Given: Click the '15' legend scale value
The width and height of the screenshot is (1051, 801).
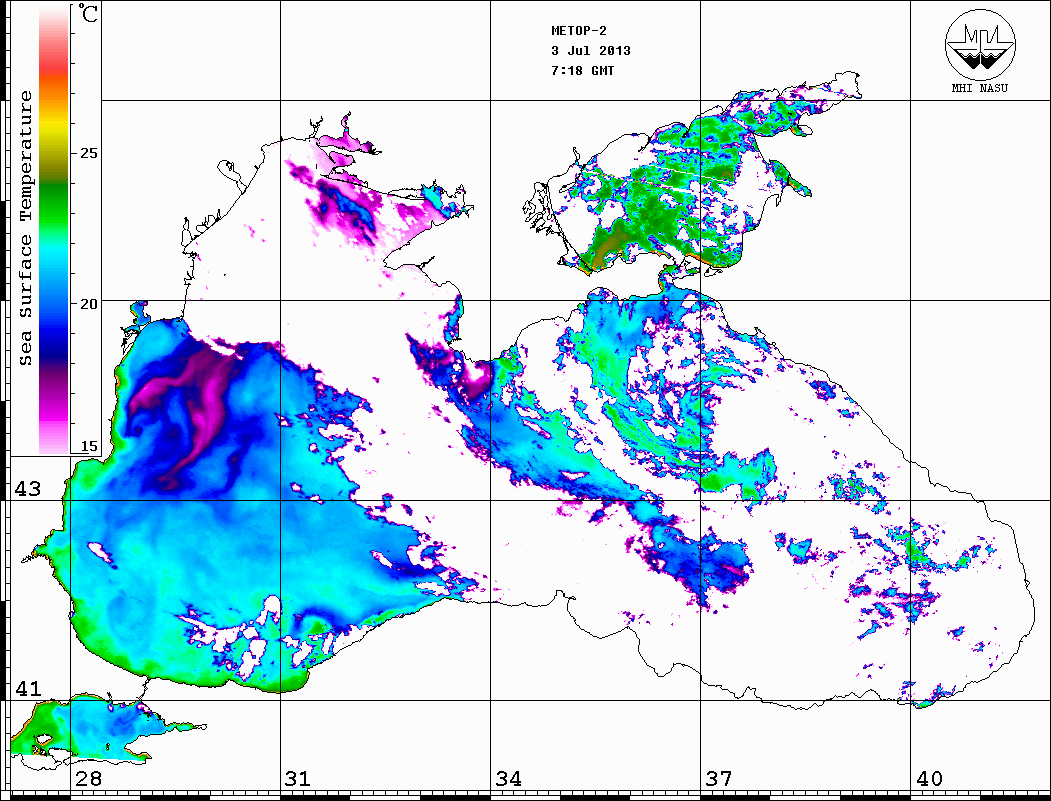Looking at the screenshot, I should pos(88,446).
